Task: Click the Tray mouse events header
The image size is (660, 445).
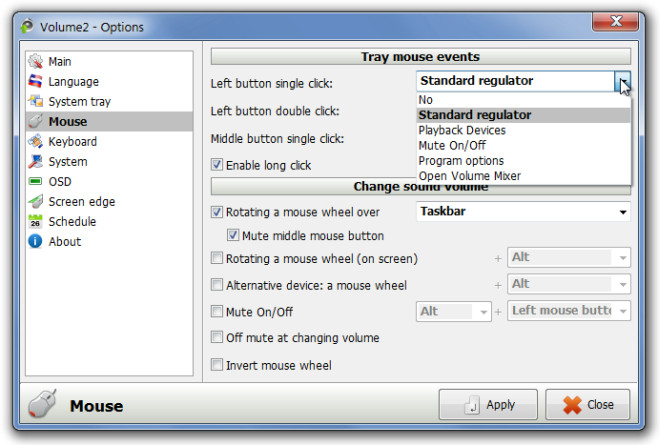Action: click(x=420, y=57)
